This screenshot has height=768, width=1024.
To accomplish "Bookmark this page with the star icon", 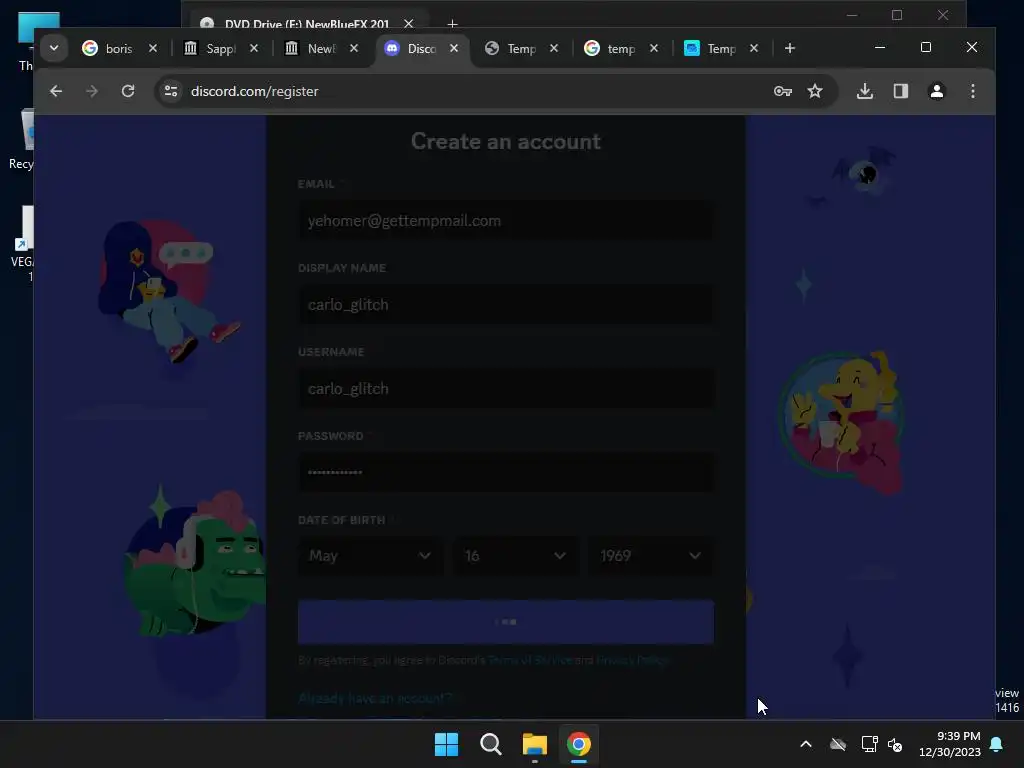I will point(815,91).
